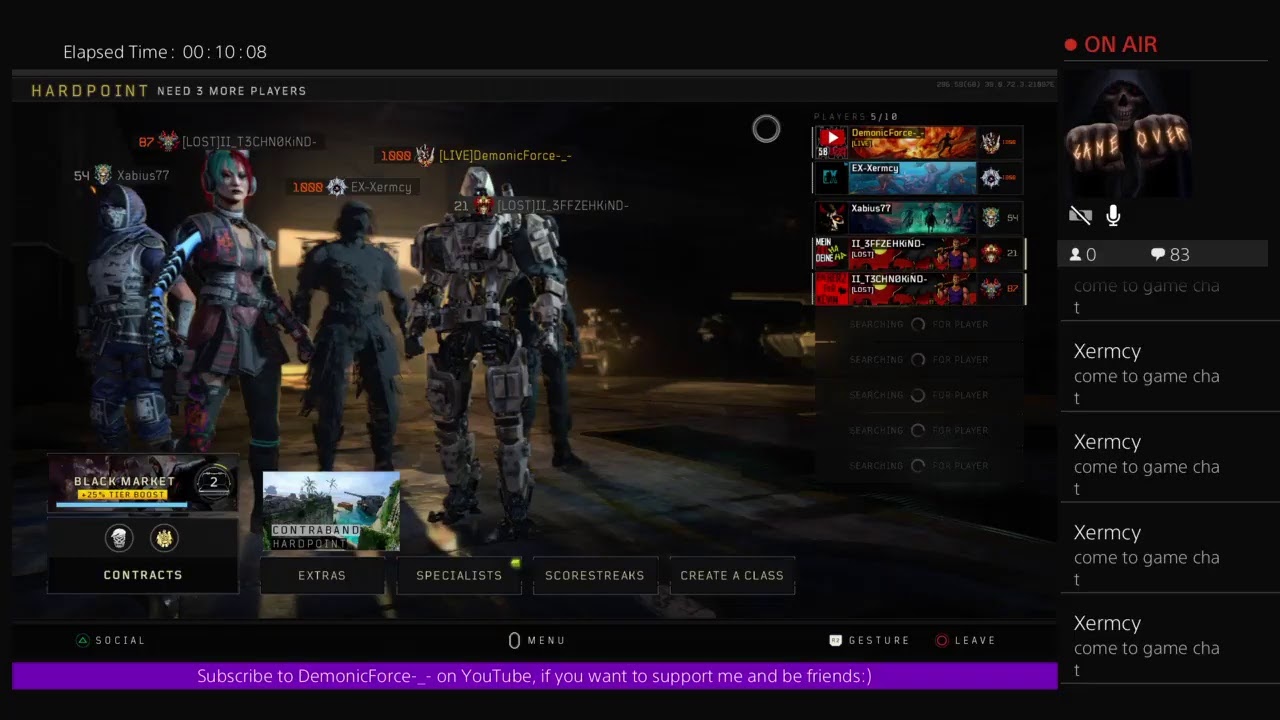Click the Menu options button prompt
Image resolution: width=1280 pixels, height=720 pixels.
(537, 640)
